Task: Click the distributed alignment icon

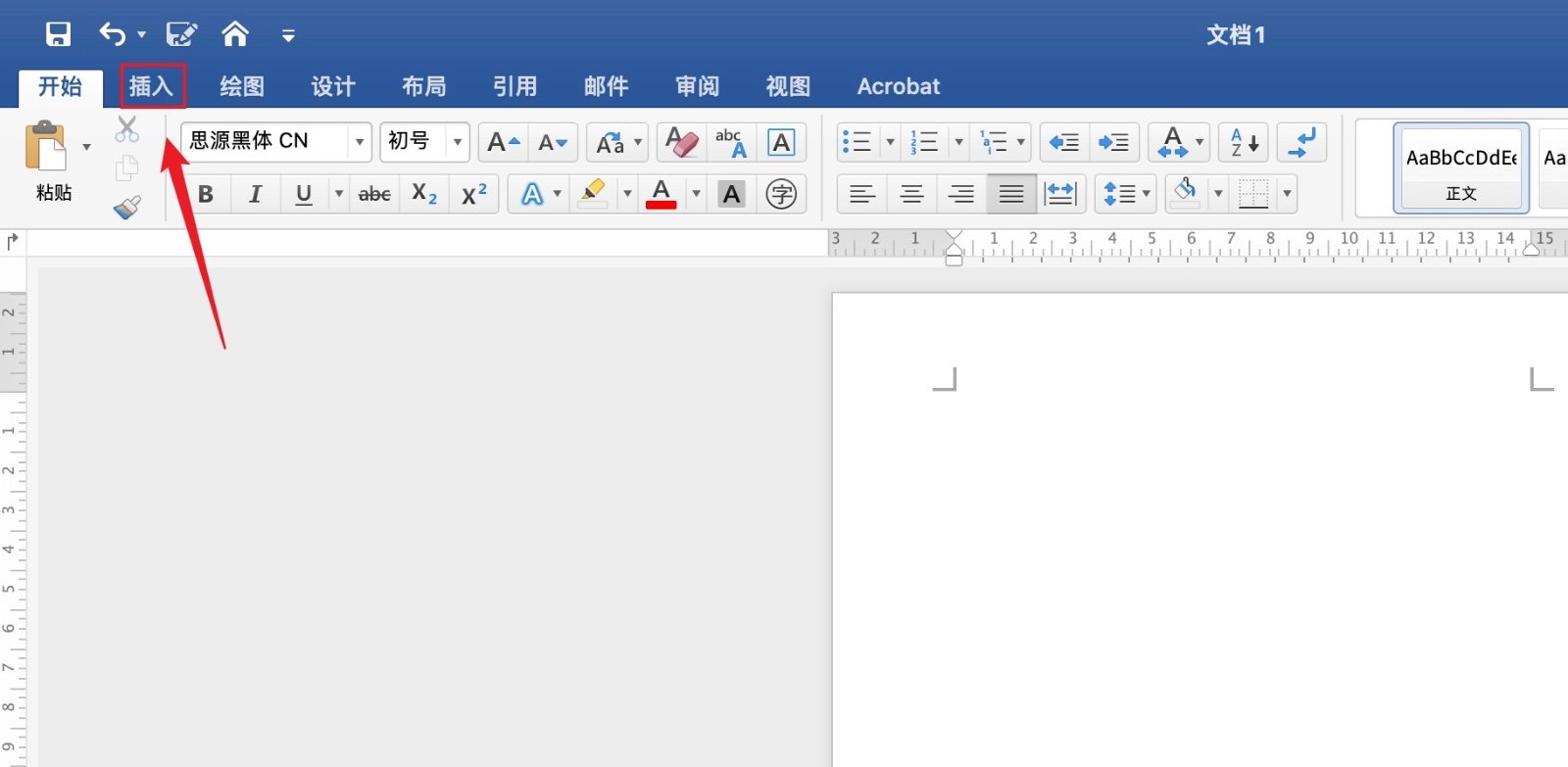Action: point(1061,194)
